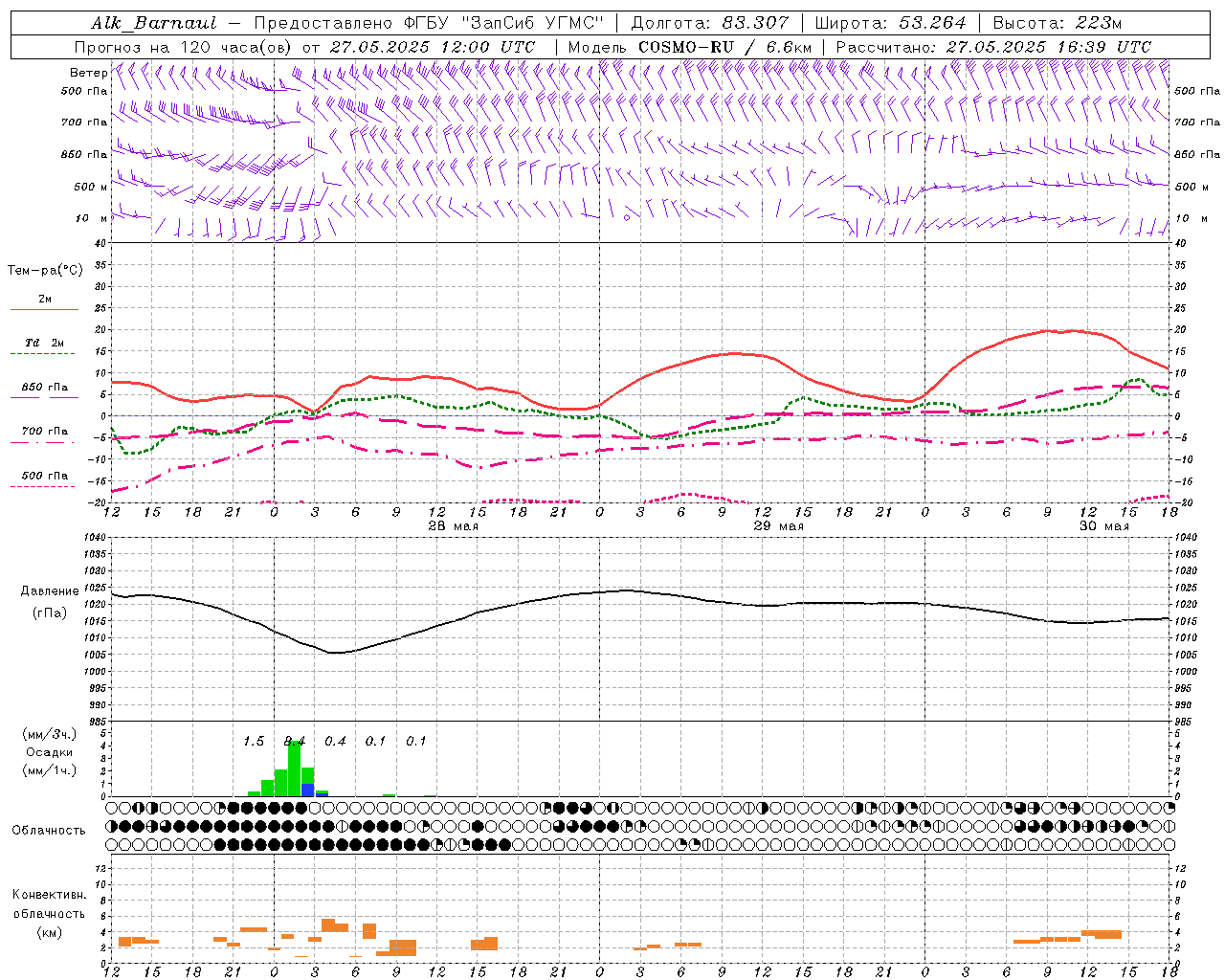Viewport: 1225px width, 980px height.
Task: Click the latitude value Широта: 53.264
Action: 891,23
